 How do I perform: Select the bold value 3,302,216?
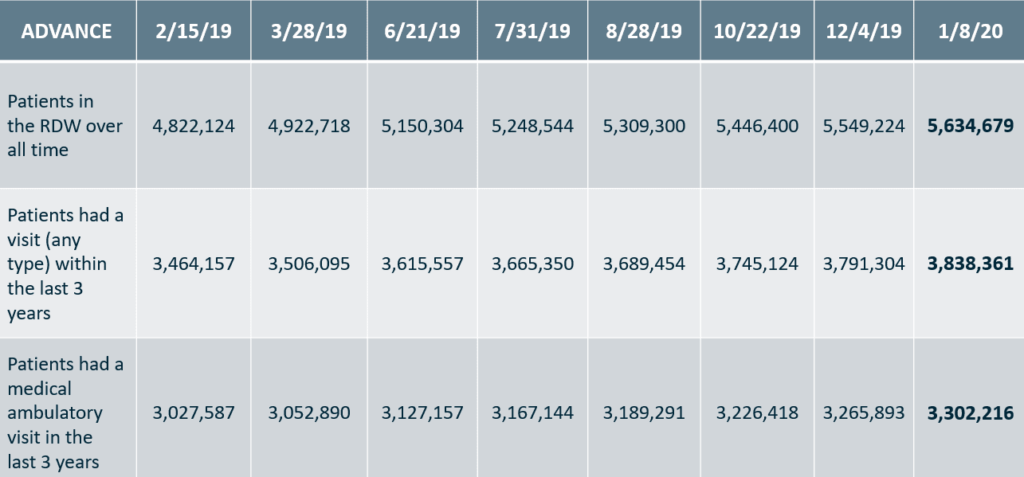970,412
